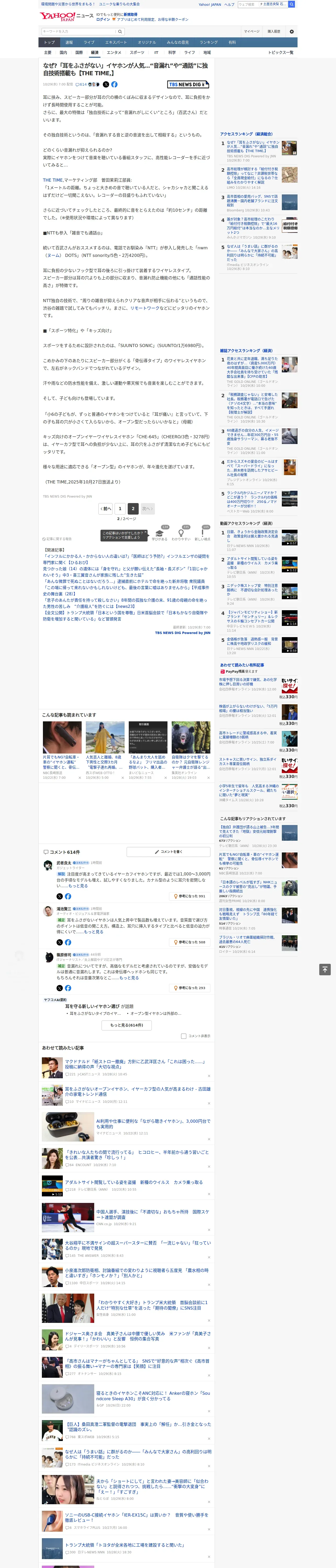
Task: Close the reaction tooltip popup
Action: pyautogui.click(x=146, y=532)
